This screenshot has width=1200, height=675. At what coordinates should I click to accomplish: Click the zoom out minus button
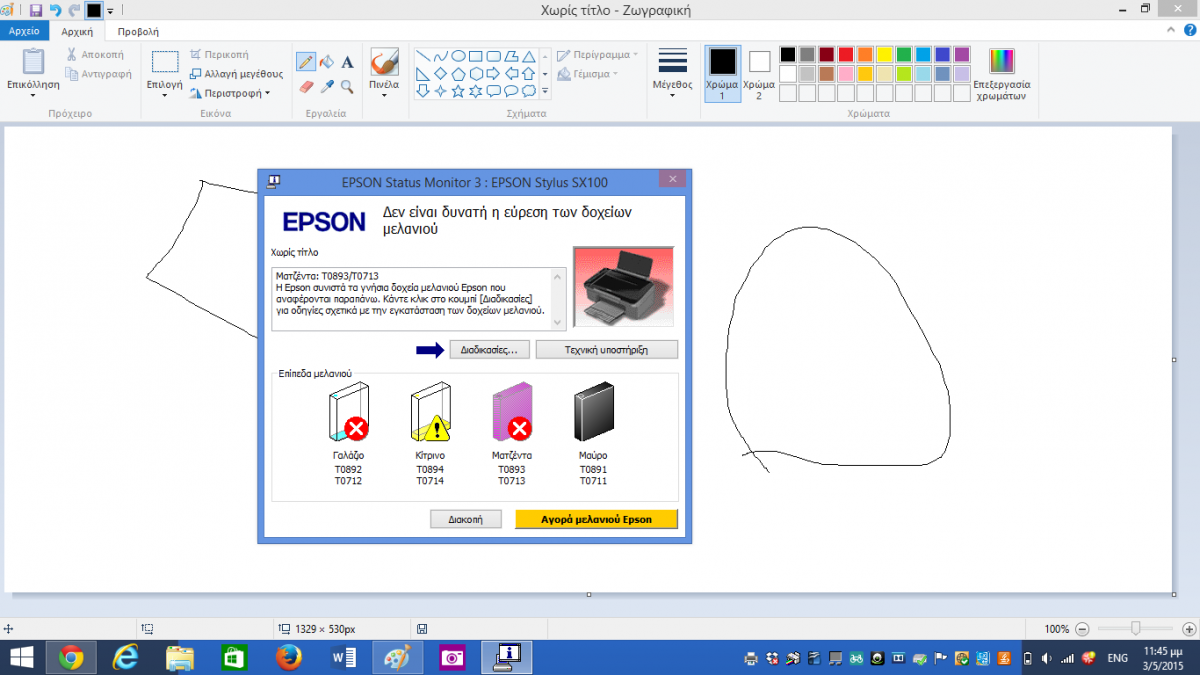[x=1082, y=629]
